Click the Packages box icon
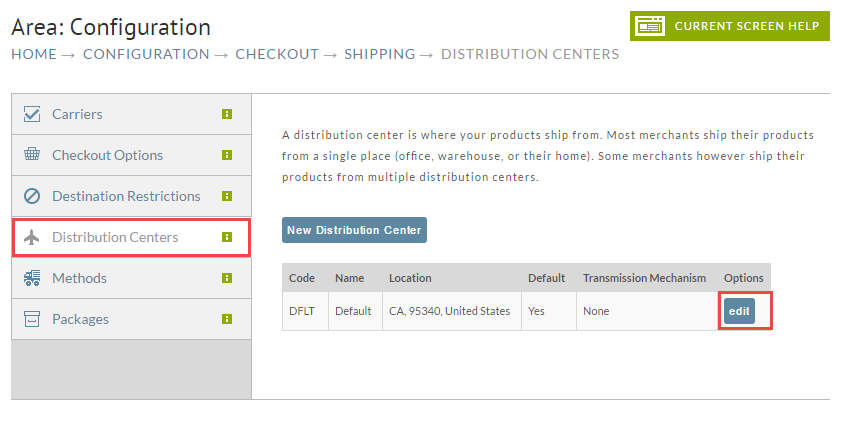This screenshot has height=445, width=847. [x=32, y=319]
